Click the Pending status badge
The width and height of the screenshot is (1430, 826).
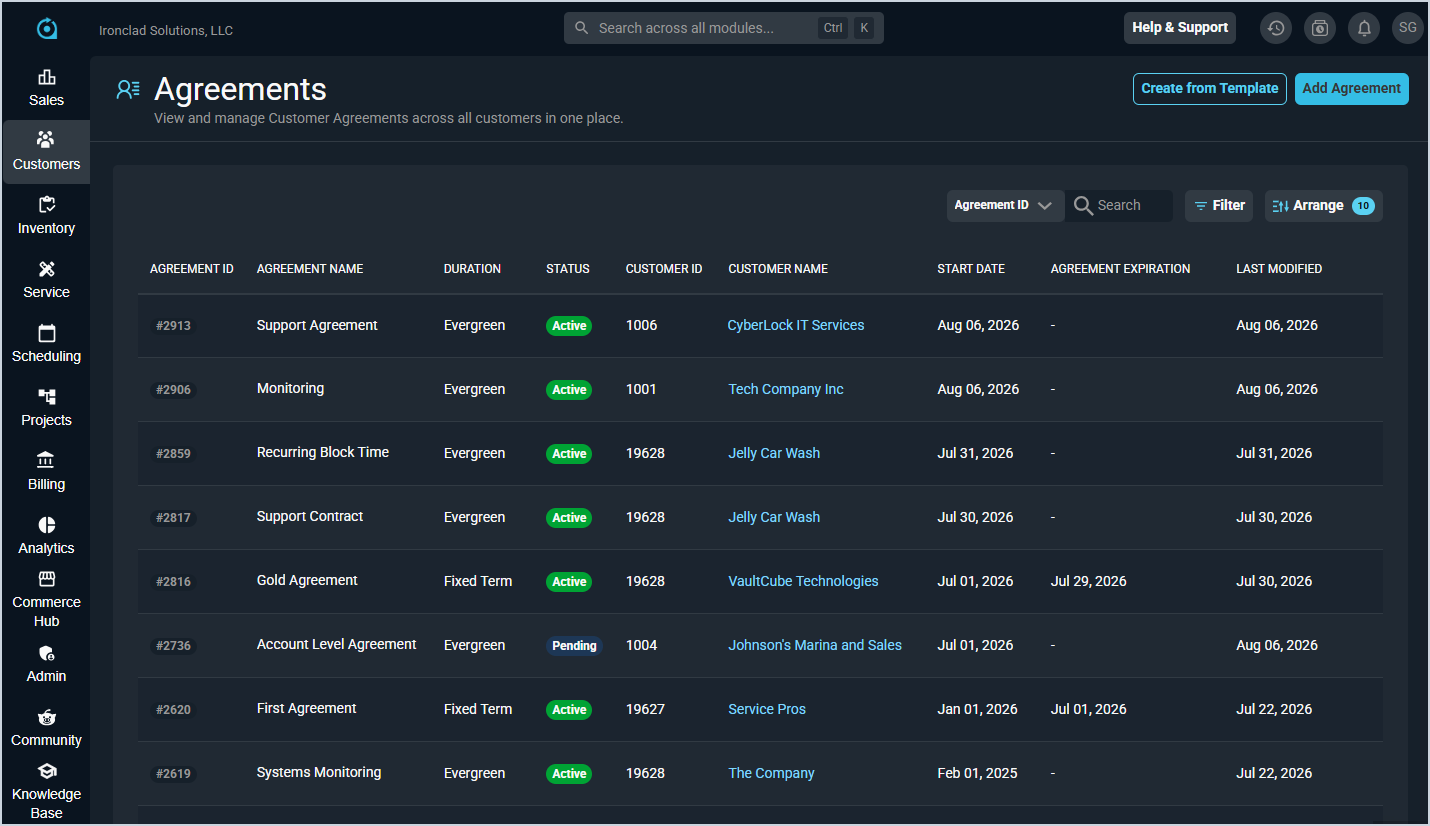[x=574, y=646]
